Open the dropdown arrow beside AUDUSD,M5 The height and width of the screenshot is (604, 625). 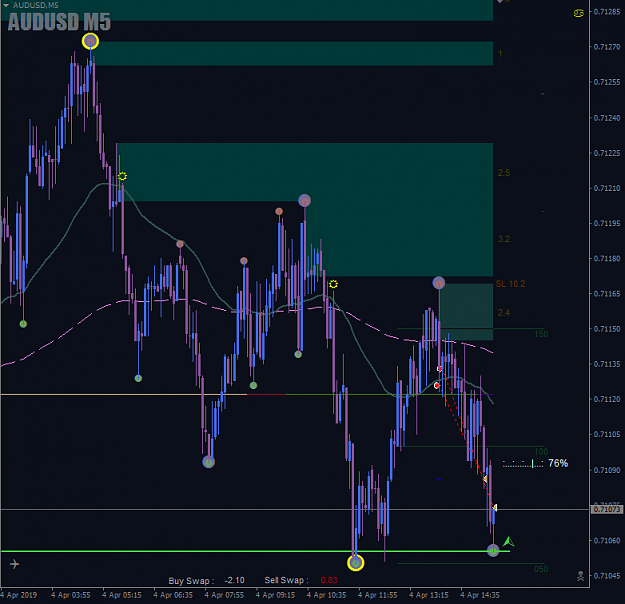tap(6, 5)
